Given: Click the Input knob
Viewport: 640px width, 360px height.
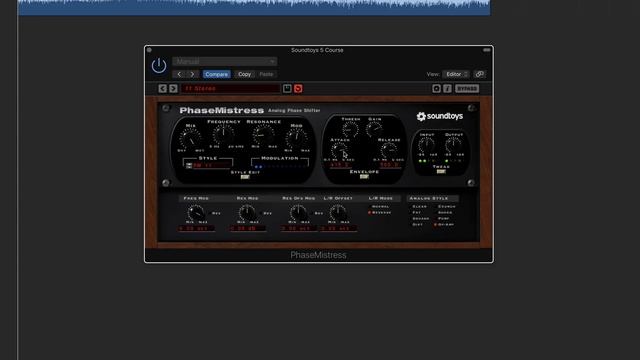Looking at the screenshot, I should 427,145.
